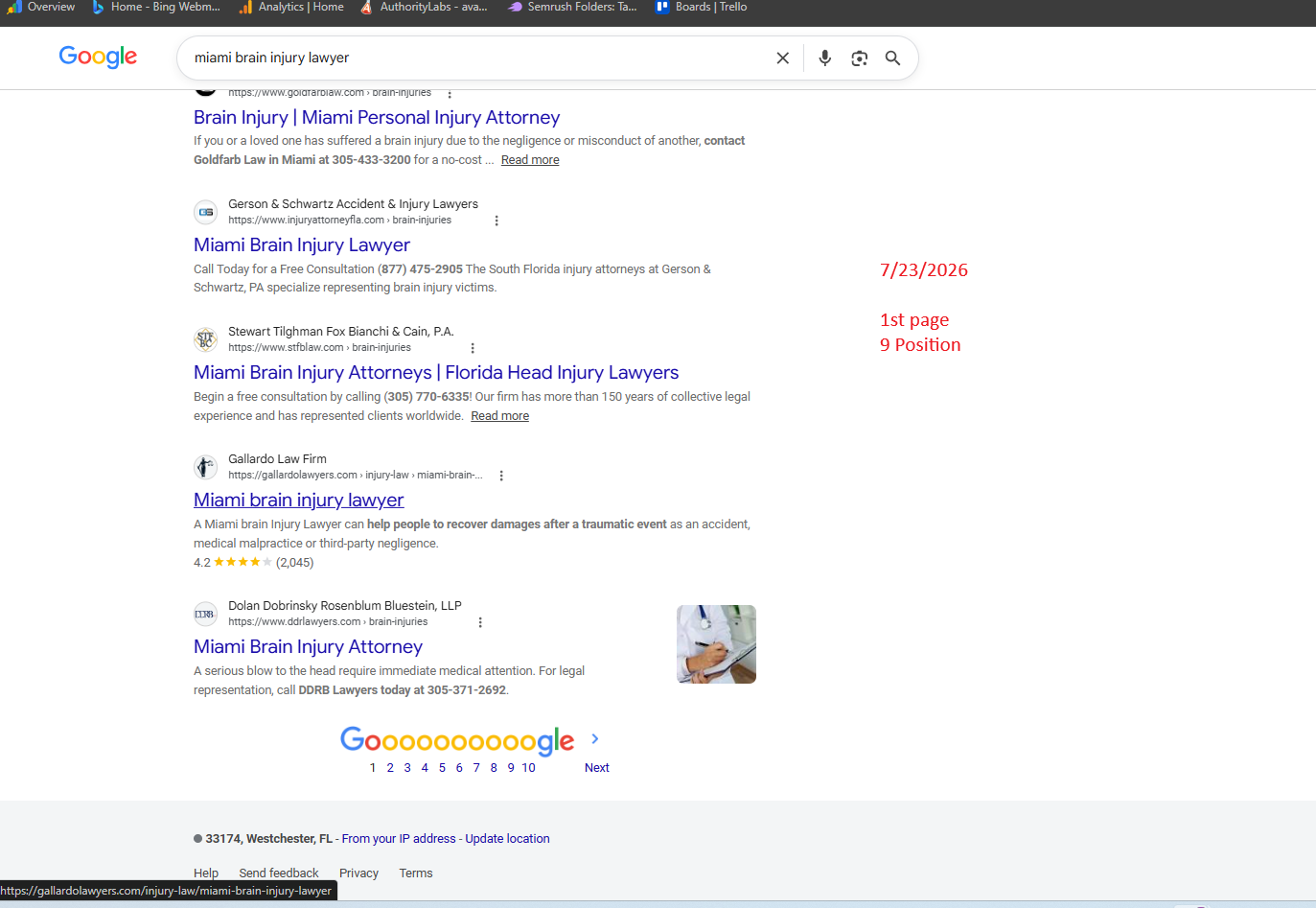This screenshot has height=908, width=1316.
Task: Click Stewart Tilghman Fox Bianchi & Cain name
Action: (341, 332)
